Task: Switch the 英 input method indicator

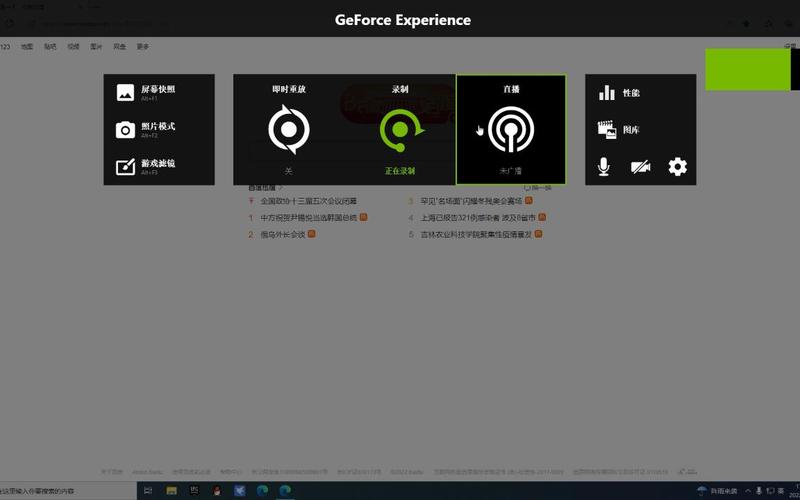Action: pos(781,491)
